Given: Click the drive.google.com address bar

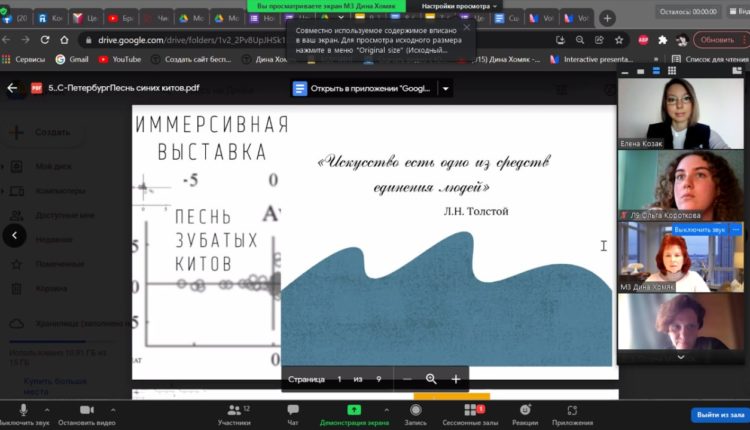Looking at the screenshot, I should pos(191,40).
